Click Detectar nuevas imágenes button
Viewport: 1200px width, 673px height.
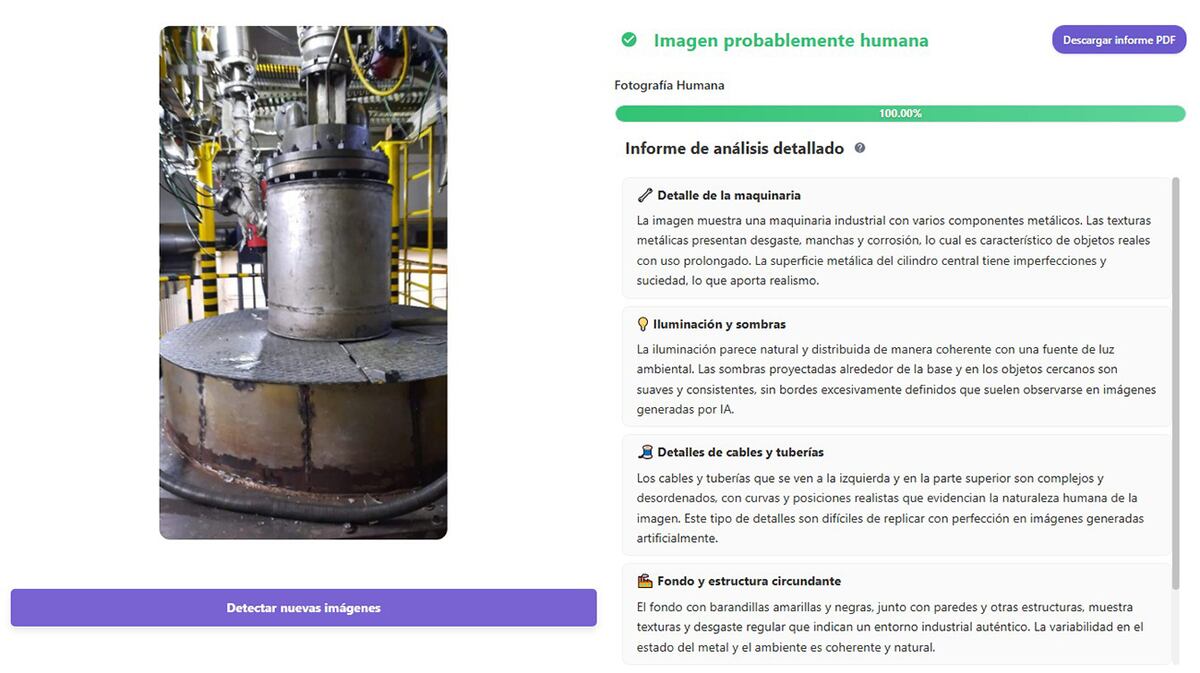pyautogui.click(x=304, y=608)
